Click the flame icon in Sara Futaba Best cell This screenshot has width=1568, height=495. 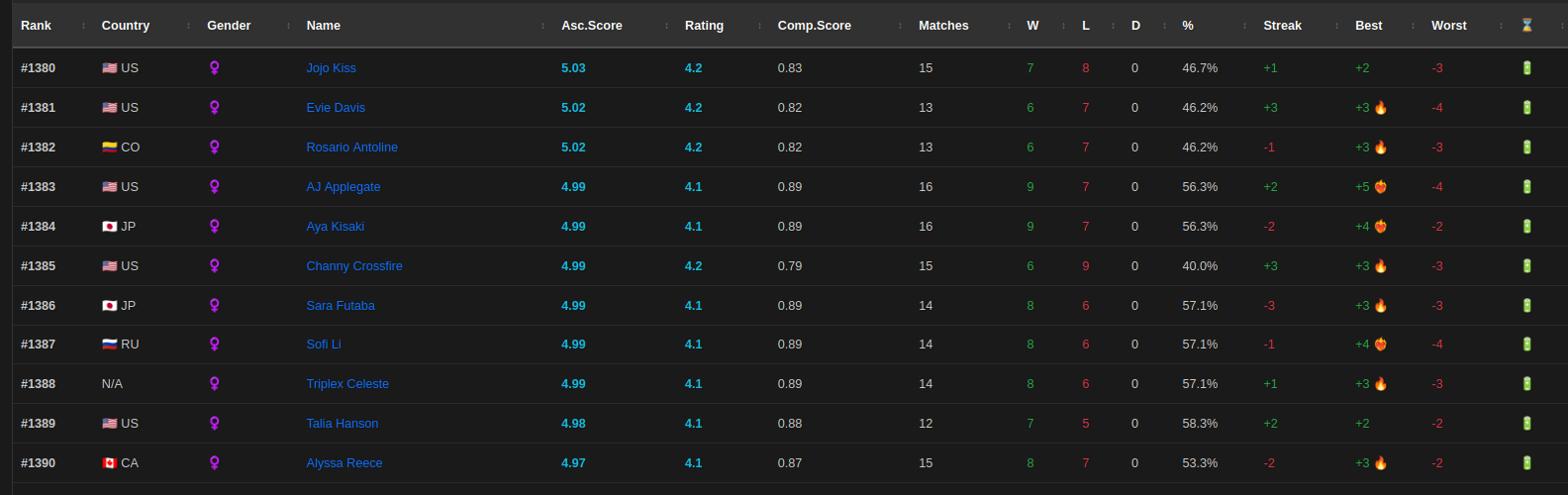1381,306
